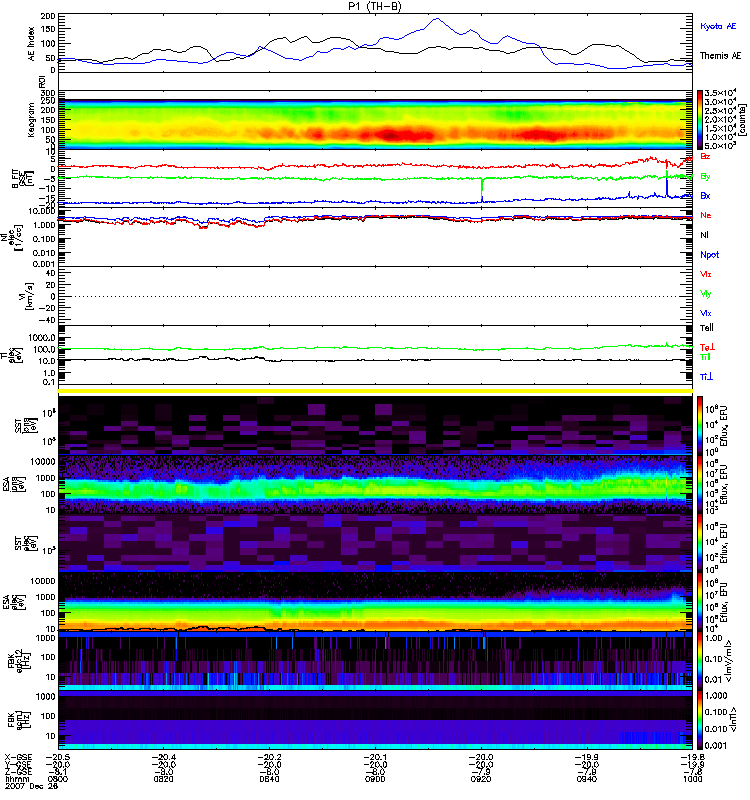Click the "0900" time tick label
Viewport: 750px width, 800px height.
pyautogui.click(x=375, y=779)
